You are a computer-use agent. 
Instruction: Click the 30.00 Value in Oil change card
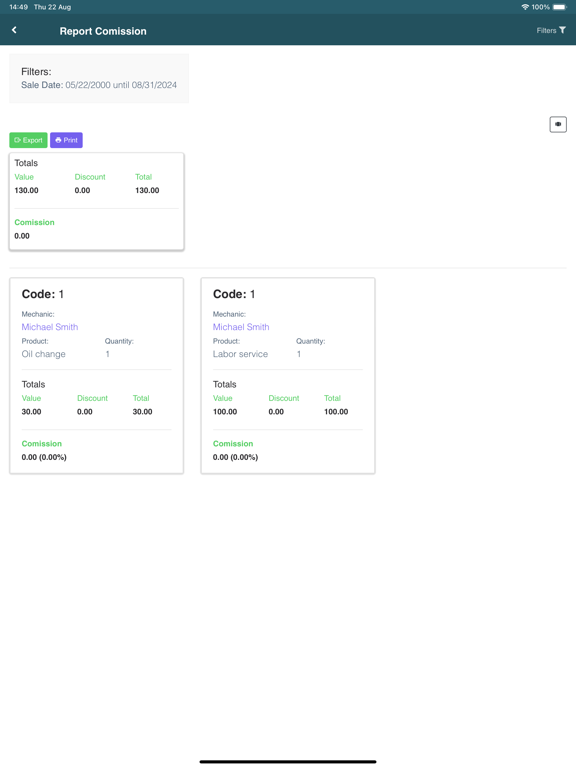(31, 412)
